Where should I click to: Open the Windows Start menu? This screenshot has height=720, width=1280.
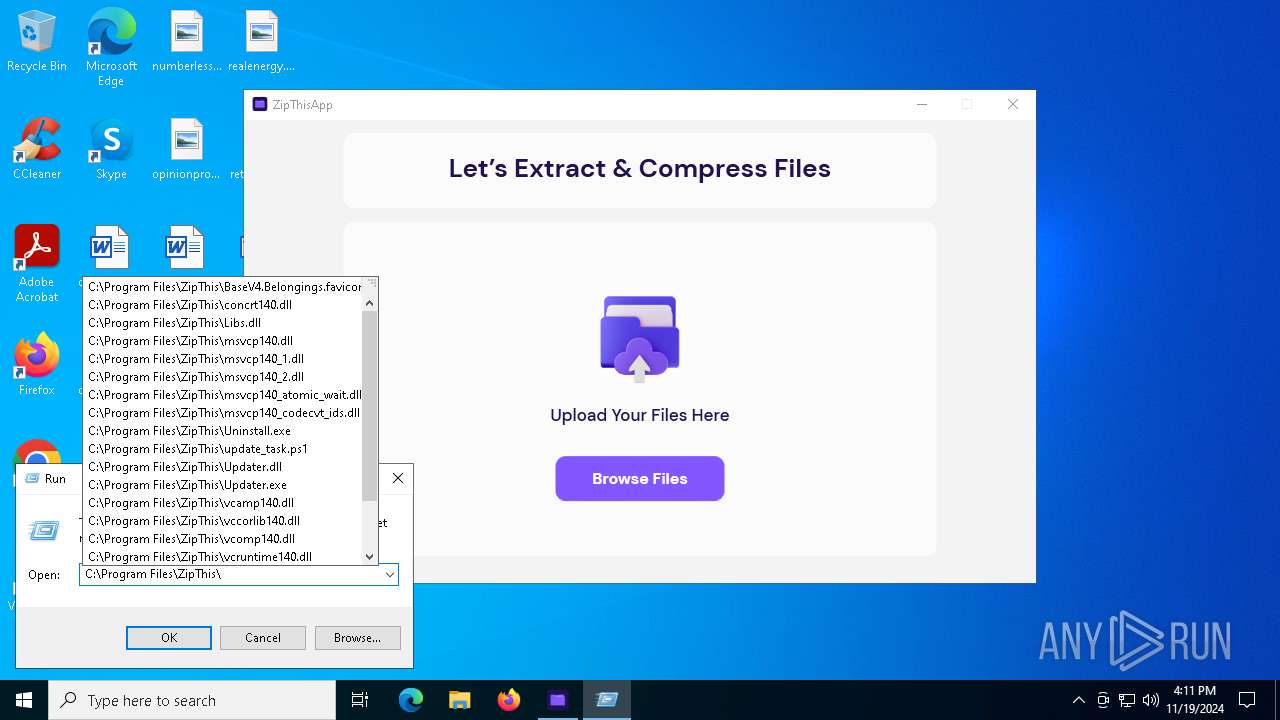pos(24,700)
